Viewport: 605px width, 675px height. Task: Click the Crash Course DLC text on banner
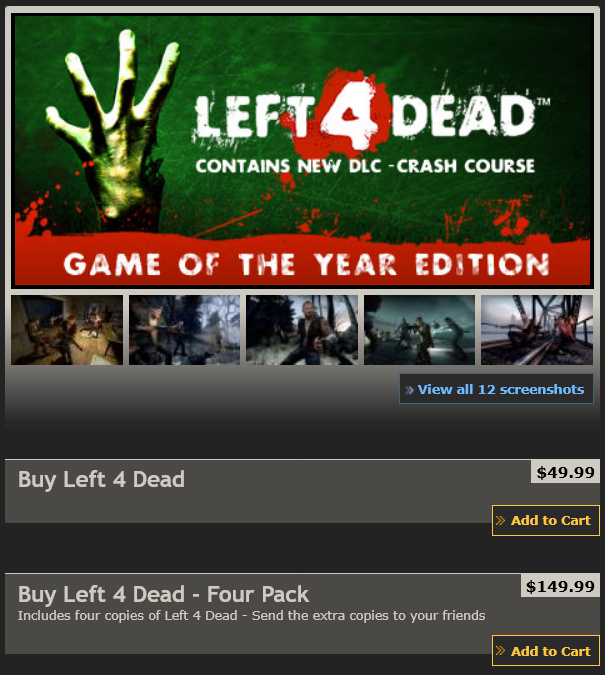tap(365, 166)
